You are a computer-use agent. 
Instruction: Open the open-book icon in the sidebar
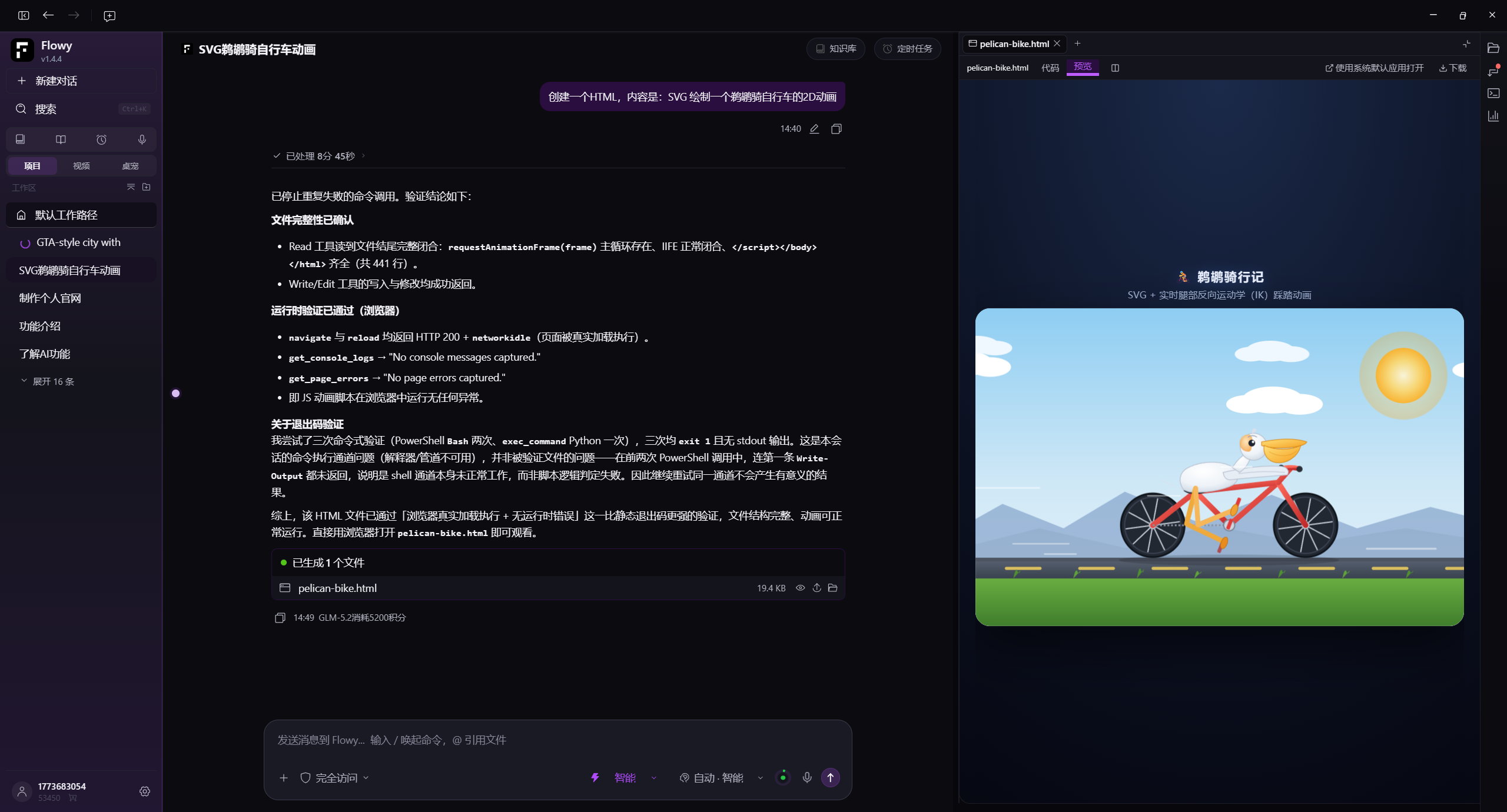(x=61, y=139)
